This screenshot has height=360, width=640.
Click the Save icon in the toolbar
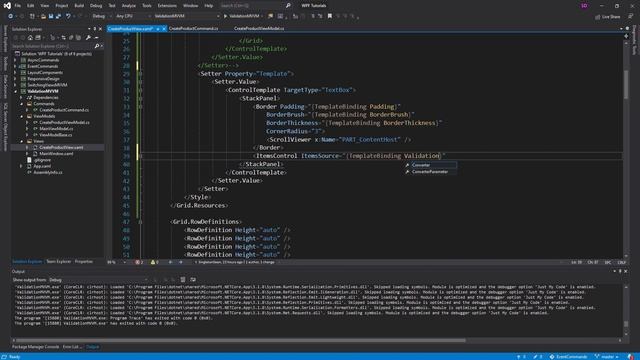pos(51,16)
